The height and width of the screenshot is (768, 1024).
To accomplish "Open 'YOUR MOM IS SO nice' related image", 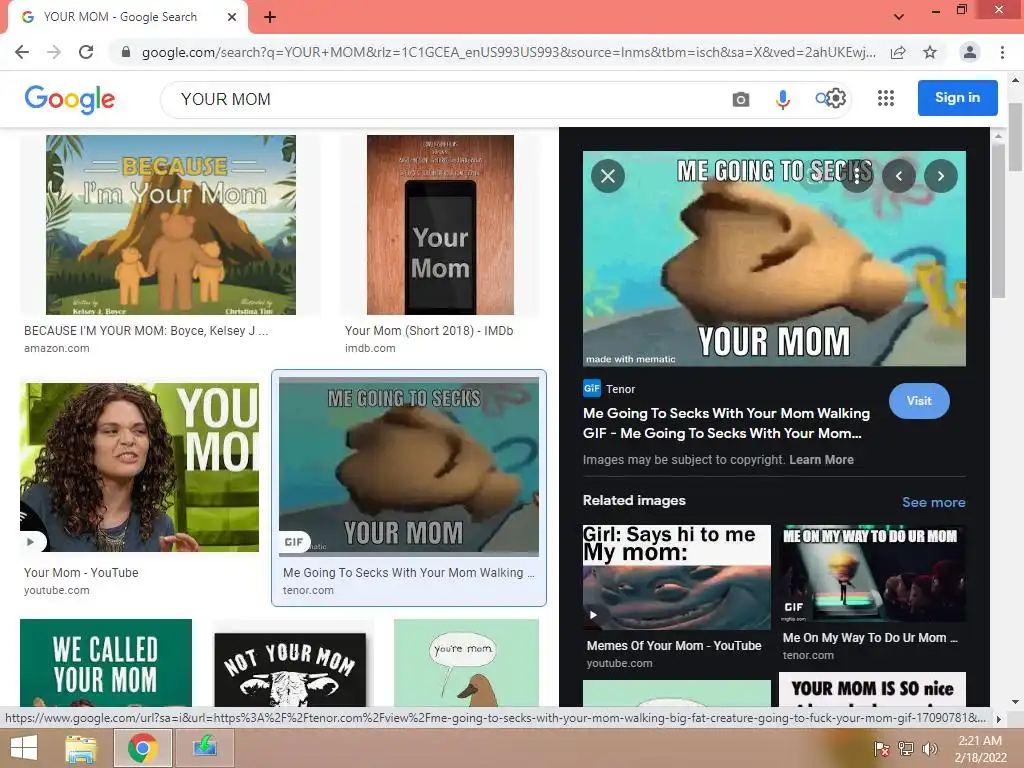I will pyautogui.click(x=872, y=689).
